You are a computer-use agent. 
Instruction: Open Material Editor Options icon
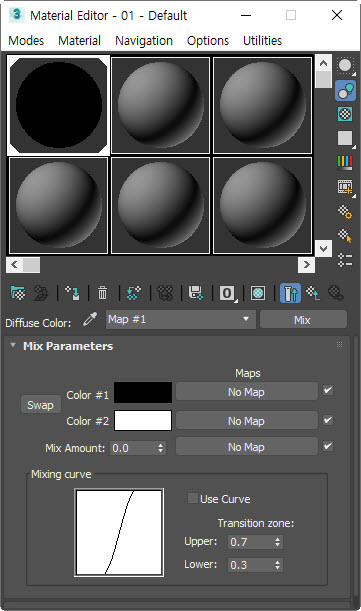(345, 212)
